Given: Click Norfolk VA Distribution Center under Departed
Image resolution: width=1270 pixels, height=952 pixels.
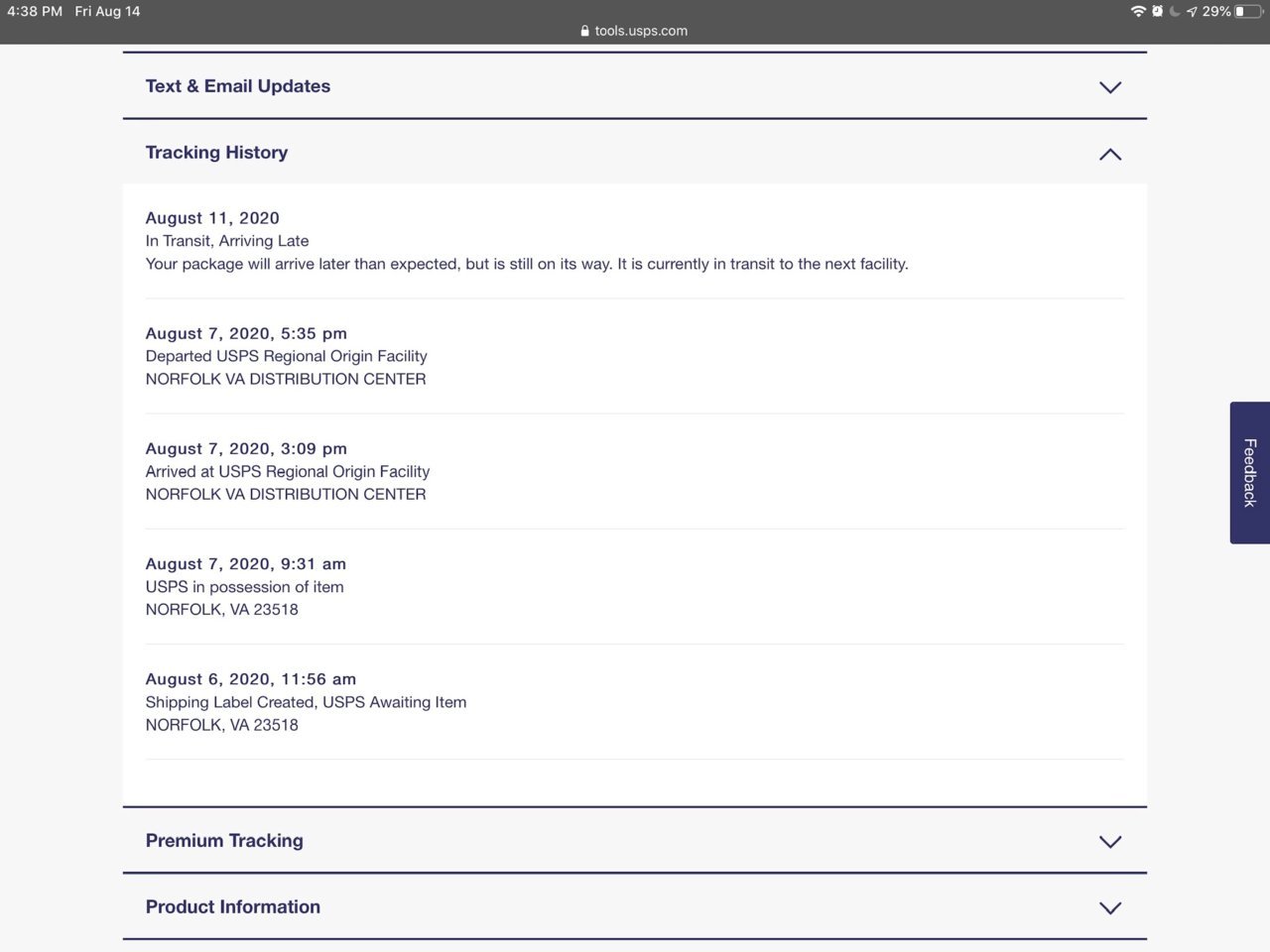Looking at the screenshot, I should click(x=286, y=379).
